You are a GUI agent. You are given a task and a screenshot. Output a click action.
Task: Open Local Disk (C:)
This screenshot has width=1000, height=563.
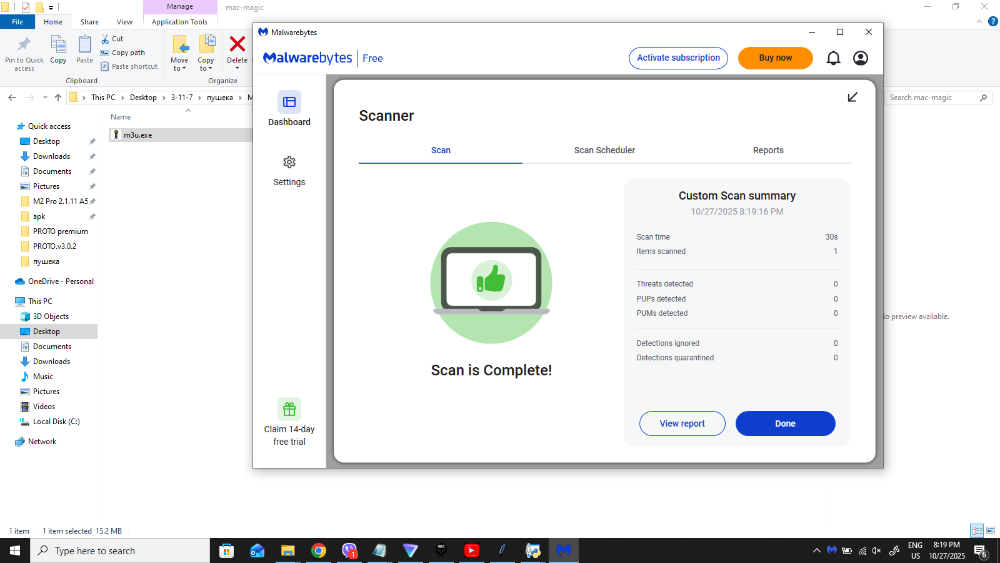coord(56,421)
